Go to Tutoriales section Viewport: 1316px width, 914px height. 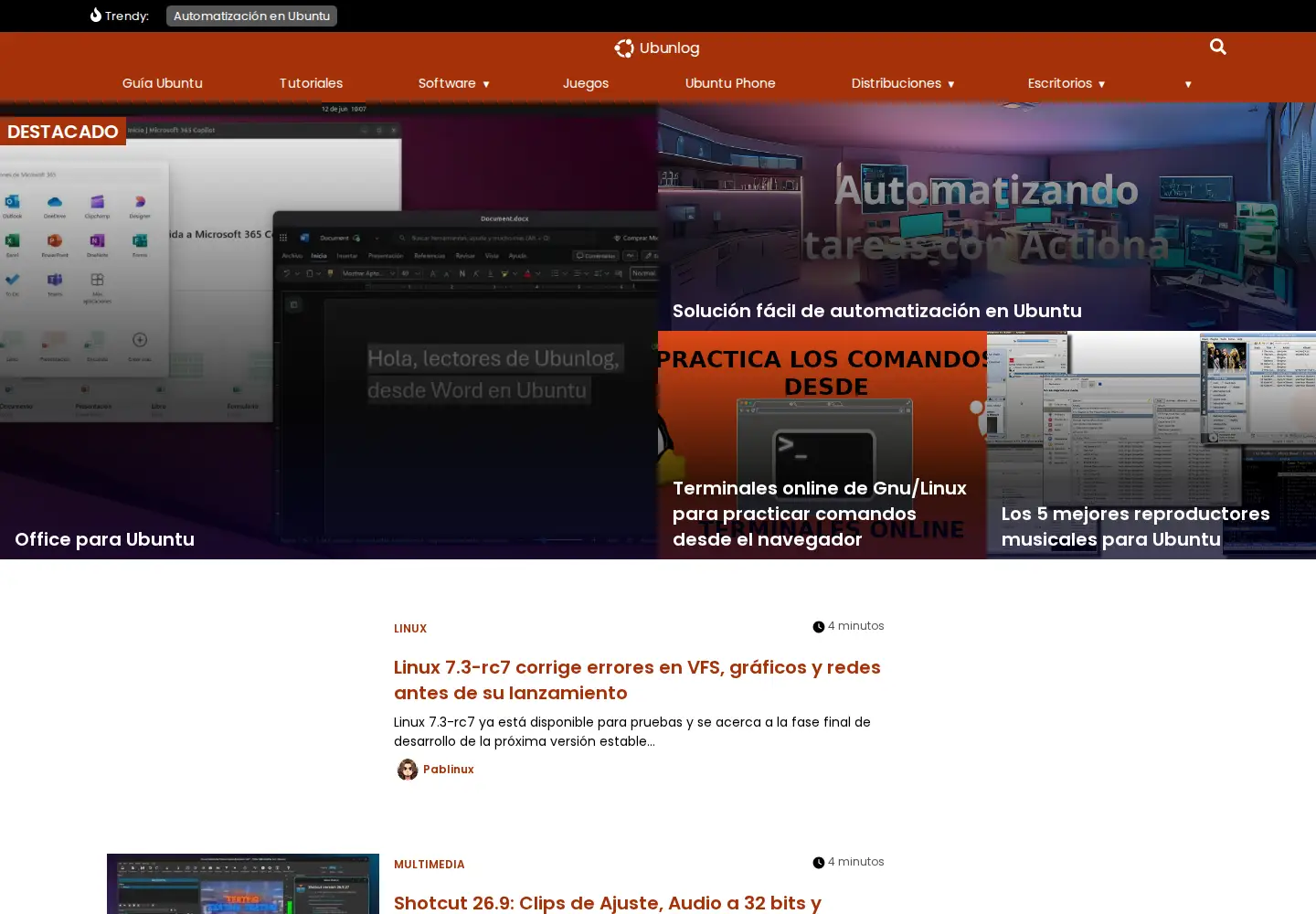click(311, 83)
